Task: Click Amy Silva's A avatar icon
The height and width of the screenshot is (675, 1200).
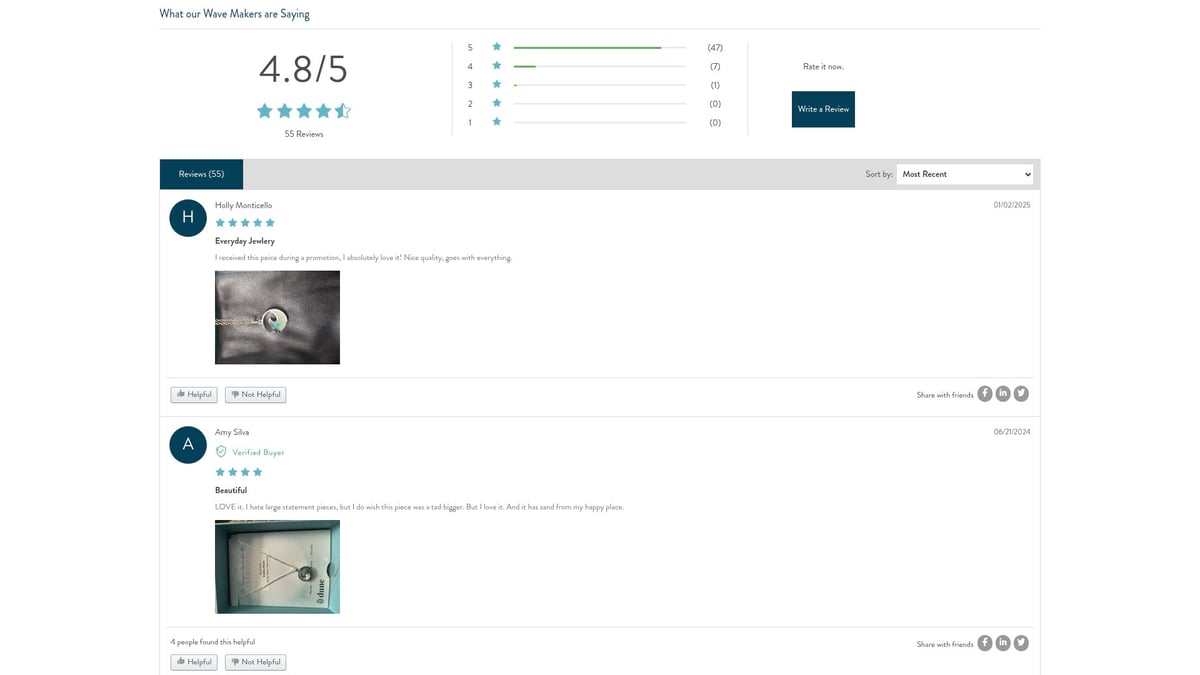Action: click(x=188, y=445)
